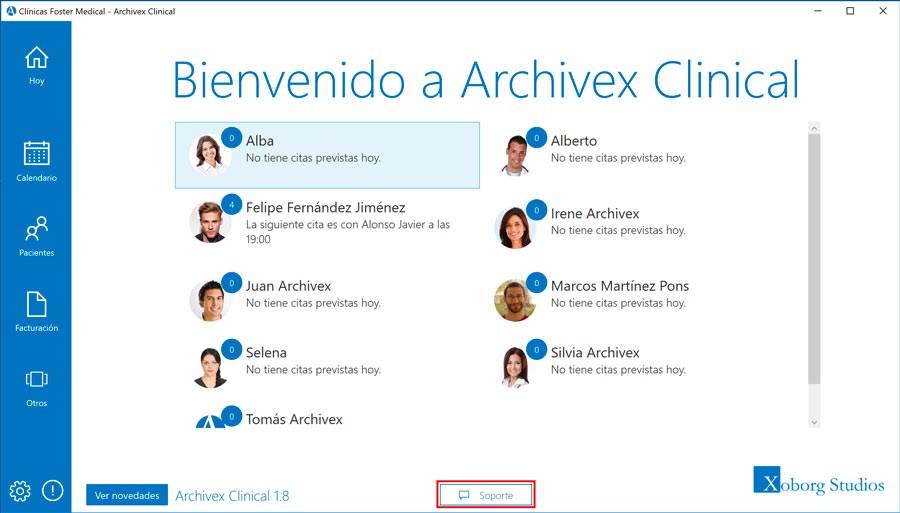
Task: Click Alba's appointment count badge
Action: [x=232, y=138]
